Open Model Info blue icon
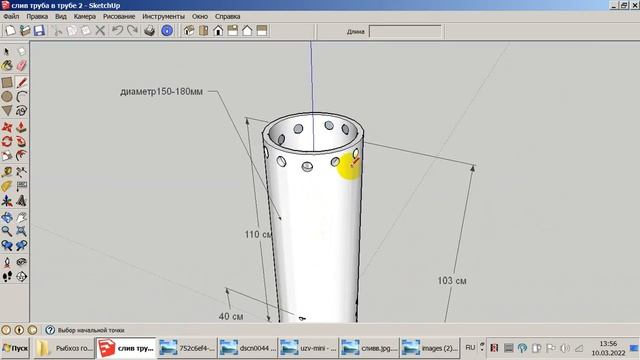 [167, 31]
